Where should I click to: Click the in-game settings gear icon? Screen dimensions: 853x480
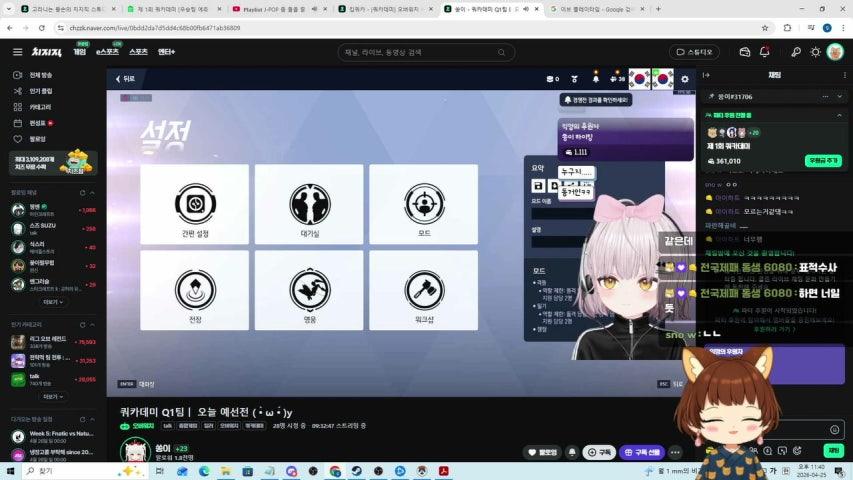684,79
